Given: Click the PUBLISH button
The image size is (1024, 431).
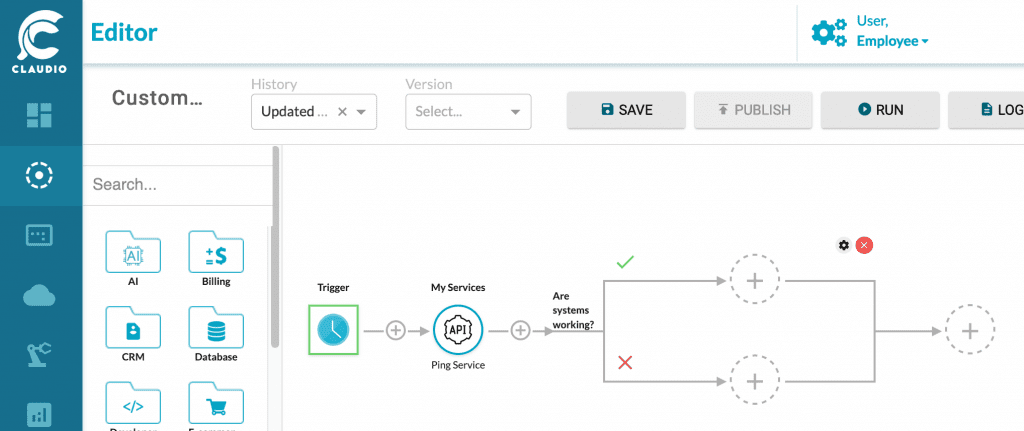Looking at the screenshot, I should 753,110.
